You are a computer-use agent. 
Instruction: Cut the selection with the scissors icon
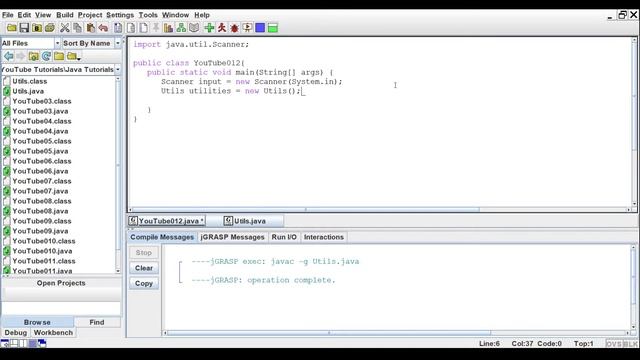coord(64,28)
